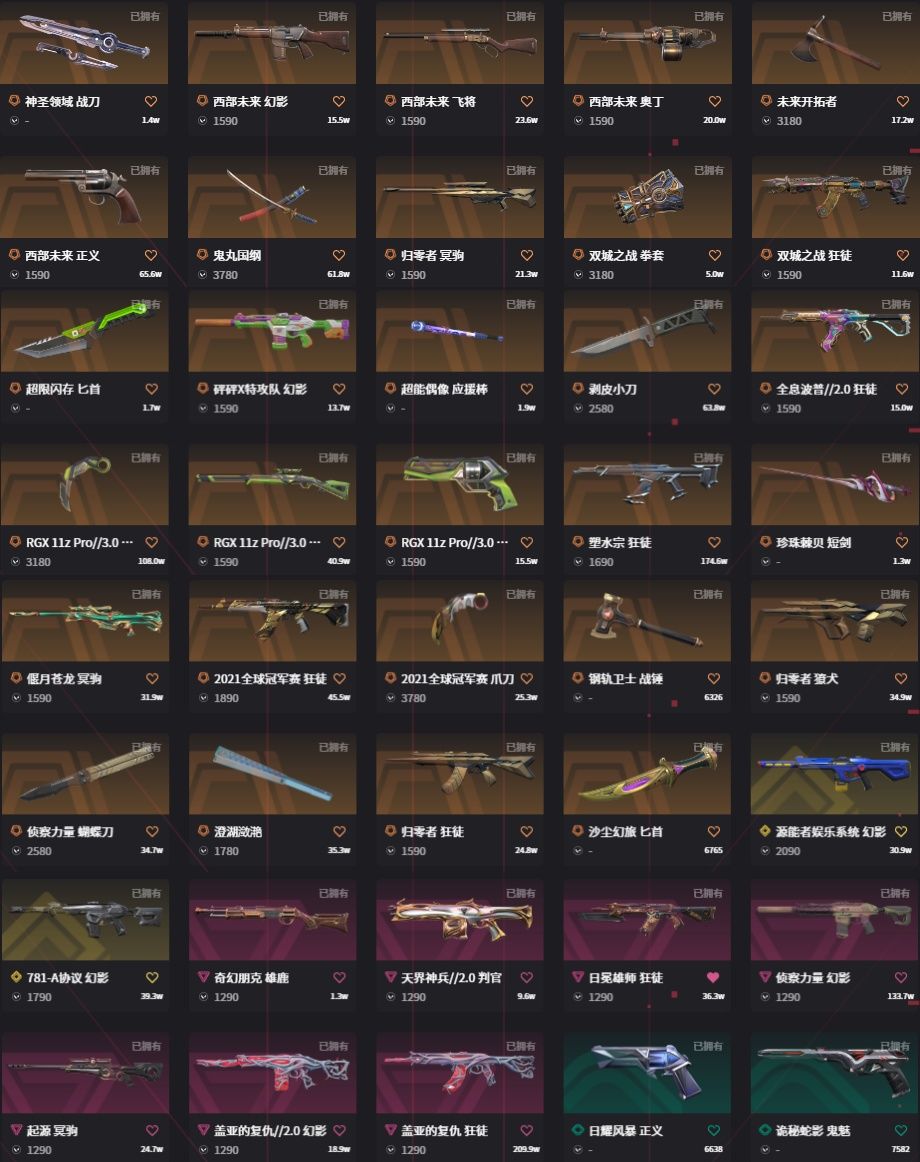Screen dimensions: 920x1162
Task: Click the price icon beside 未来开拓者's 3180
Action: click(766, 120)
